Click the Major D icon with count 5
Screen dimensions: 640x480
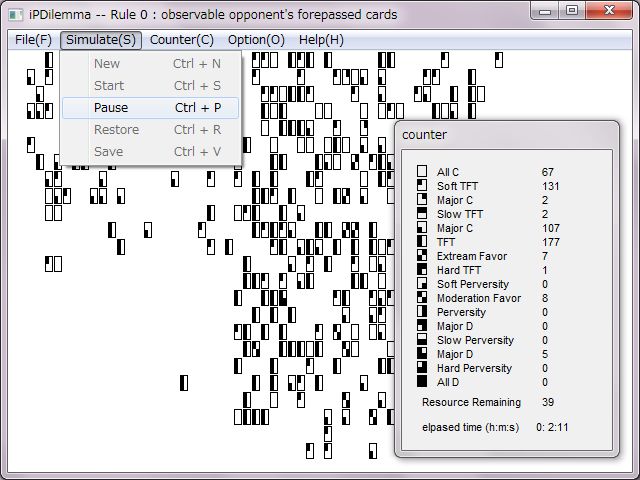pos(422,353)
